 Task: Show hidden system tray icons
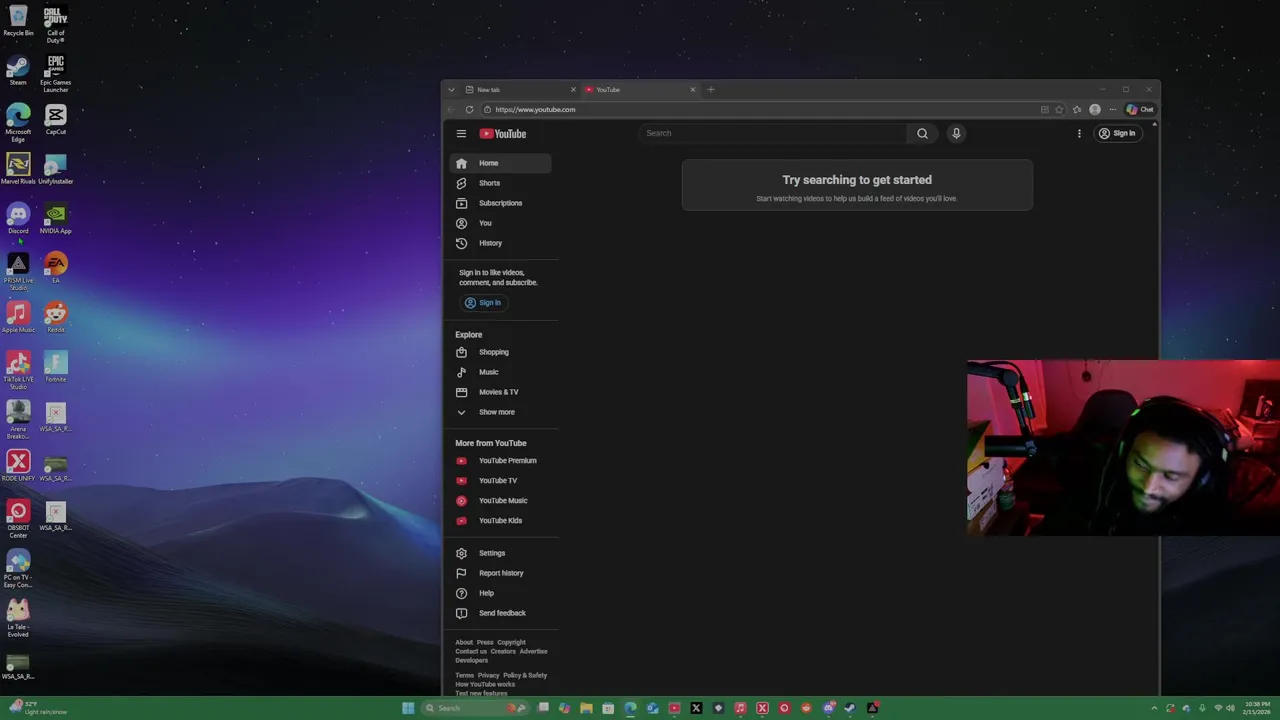pos(1155,708)
